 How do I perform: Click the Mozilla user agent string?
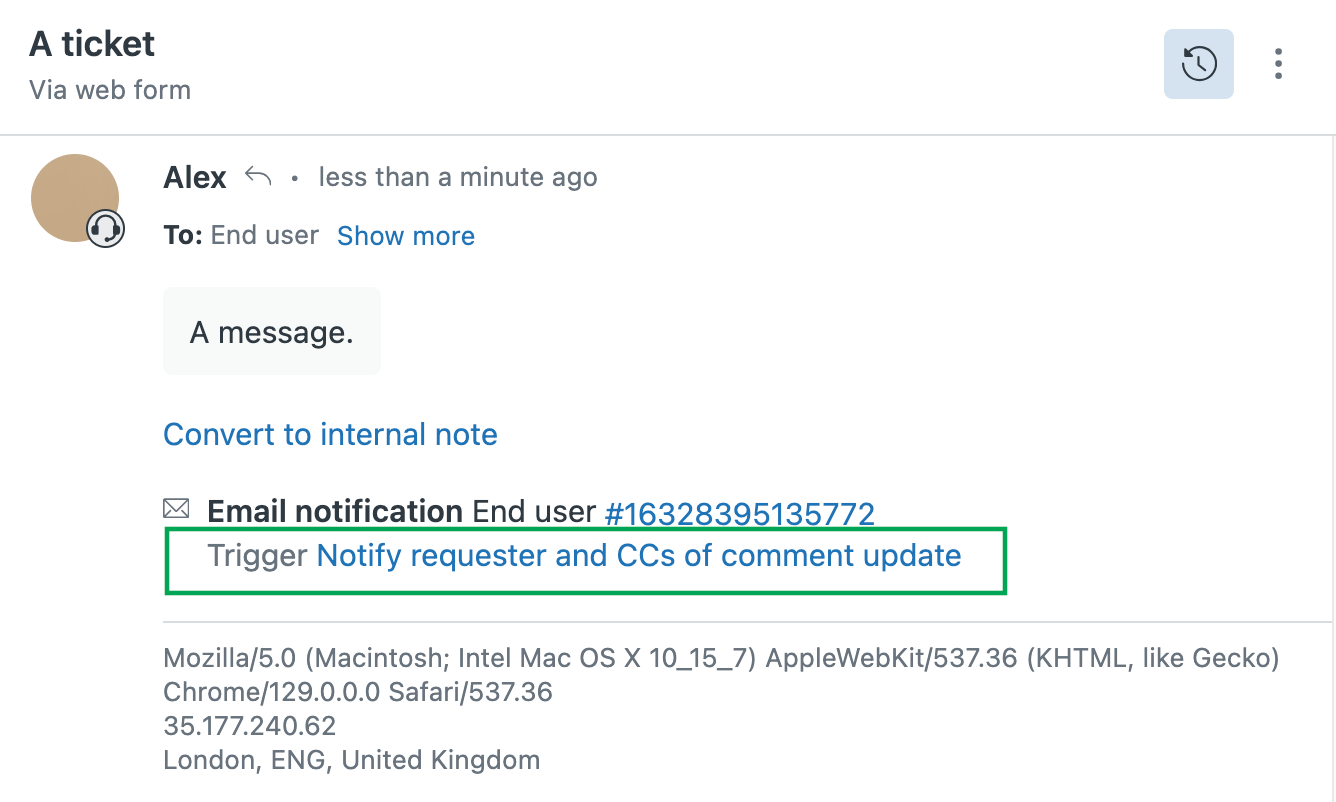point(720,658)
